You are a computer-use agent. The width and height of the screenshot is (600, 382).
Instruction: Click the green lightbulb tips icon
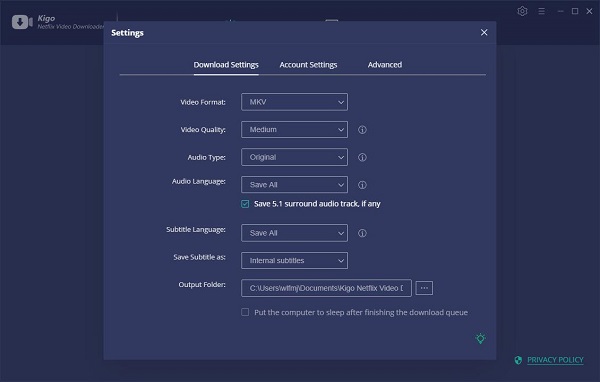click(x=481, y=338)
